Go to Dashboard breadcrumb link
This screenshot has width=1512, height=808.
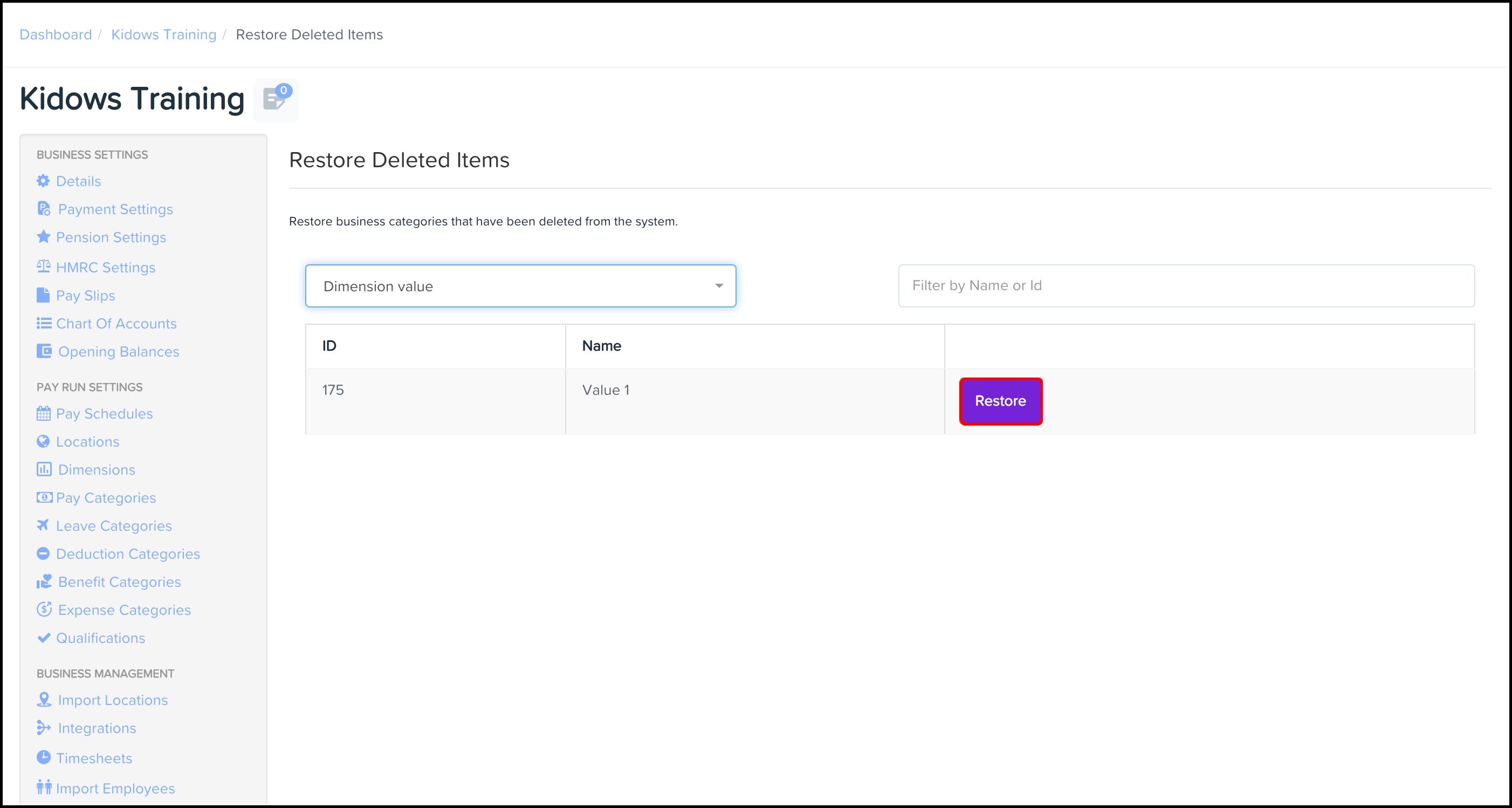(x=56, y=35)
